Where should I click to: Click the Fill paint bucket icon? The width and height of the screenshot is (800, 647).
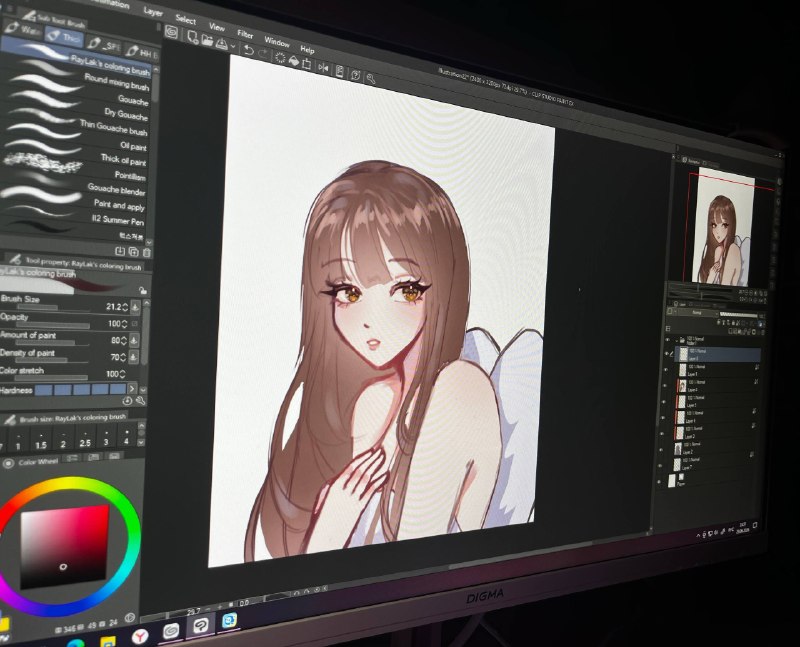(x=293, y=61)
